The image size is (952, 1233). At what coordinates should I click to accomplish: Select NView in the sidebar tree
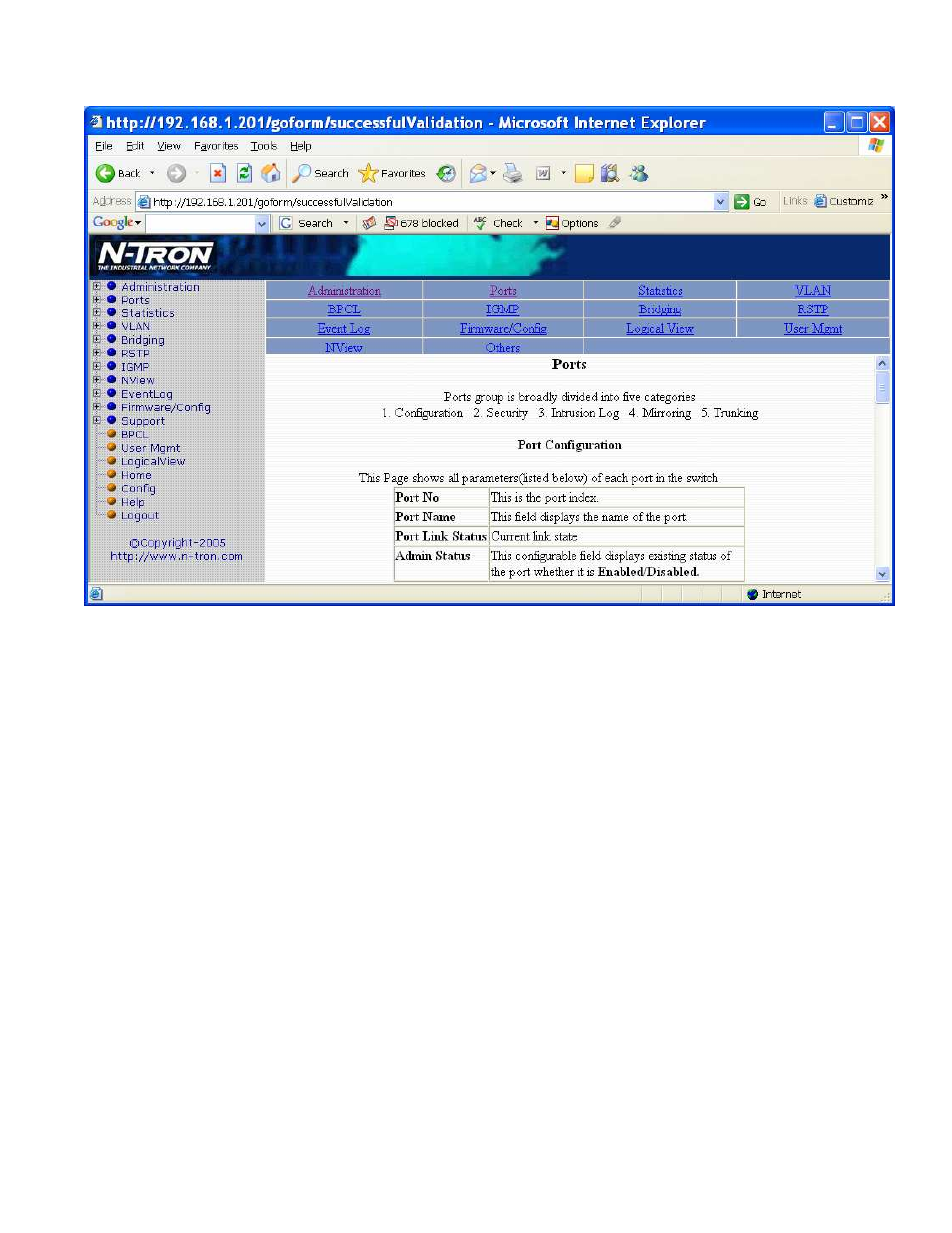coord(138,380)
